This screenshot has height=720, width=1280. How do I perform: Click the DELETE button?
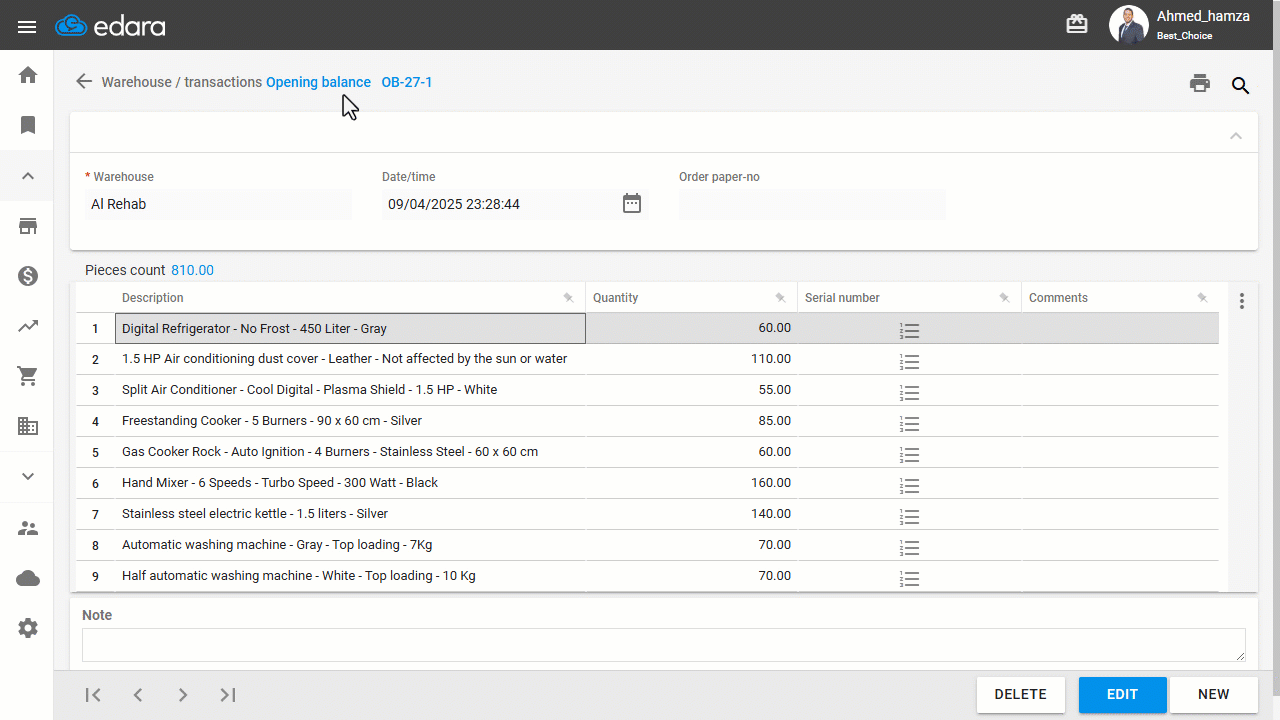point(1021,695)
